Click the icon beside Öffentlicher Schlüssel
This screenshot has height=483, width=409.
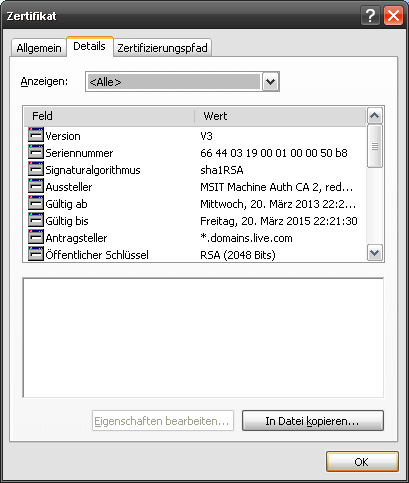point(36,254)
